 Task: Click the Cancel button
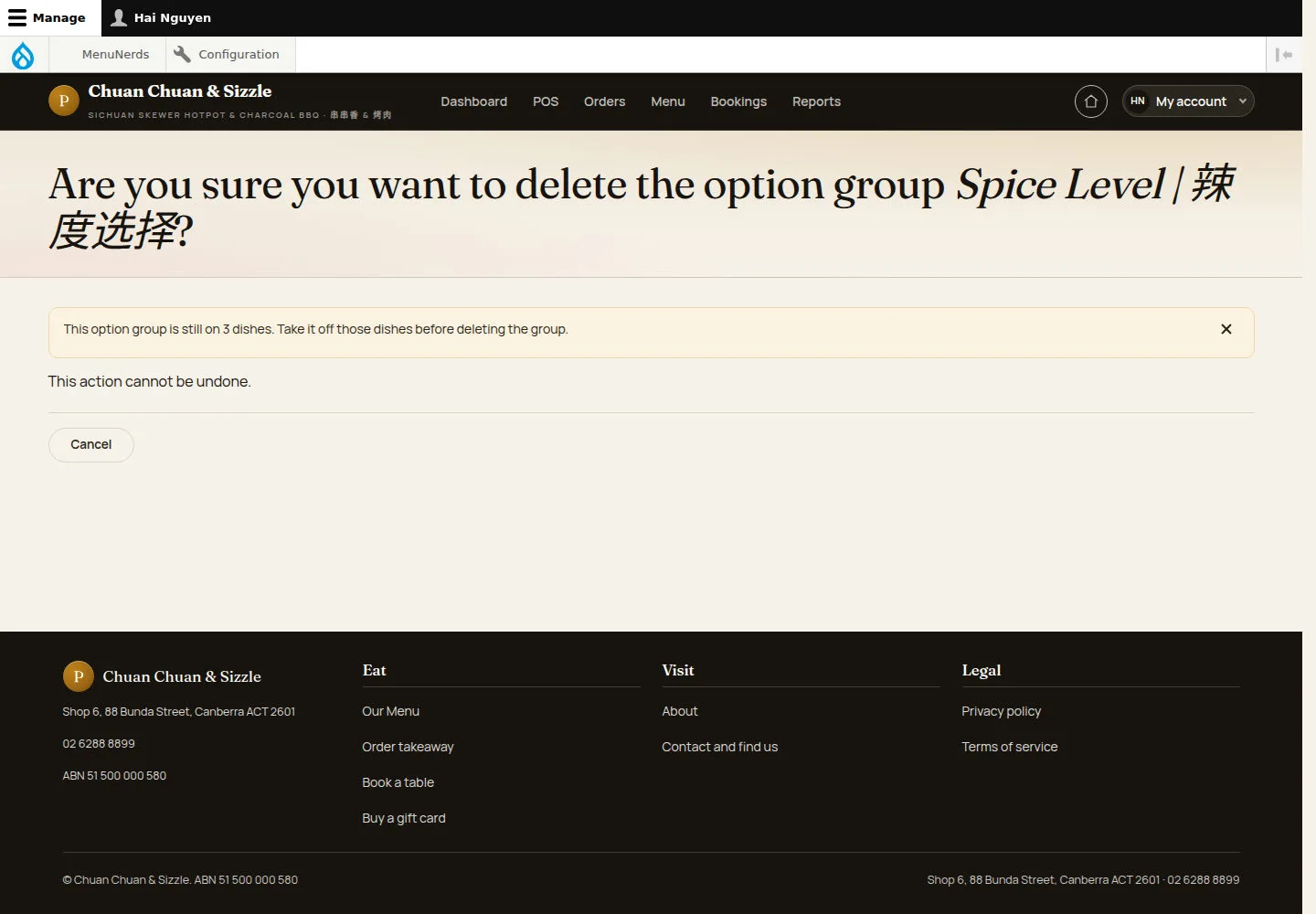point(91,445)
